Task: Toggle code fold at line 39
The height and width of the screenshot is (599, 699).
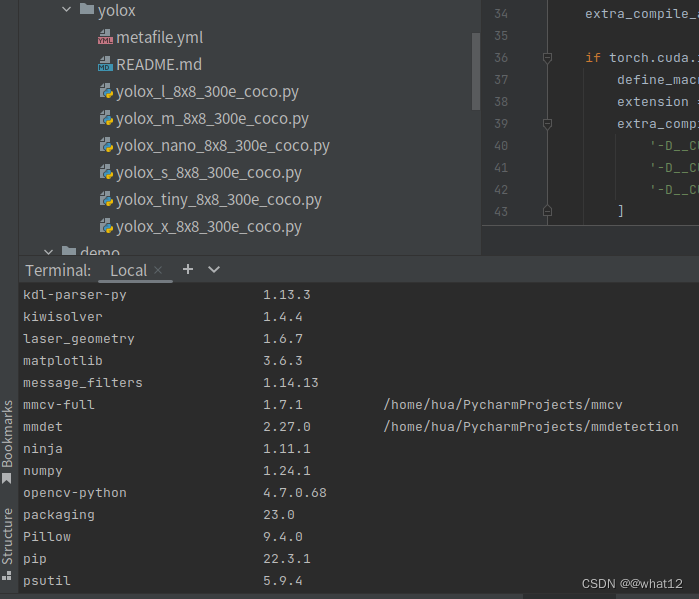Action: click(x=547, y=124)
